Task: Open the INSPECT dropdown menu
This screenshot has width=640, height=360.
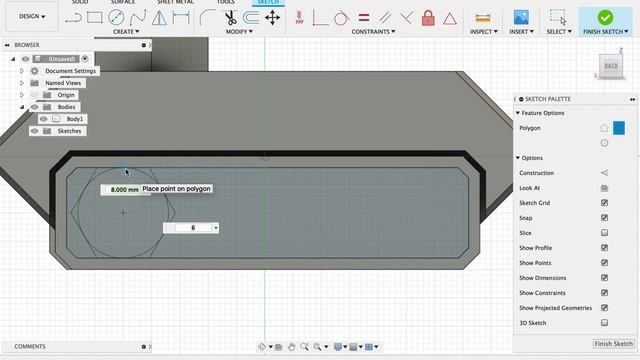Action: click(x=483, y=31)
